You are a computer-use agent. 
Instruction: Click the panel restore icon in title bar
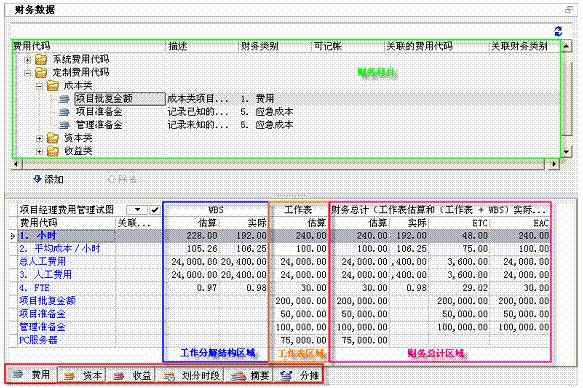coord(568,10)
